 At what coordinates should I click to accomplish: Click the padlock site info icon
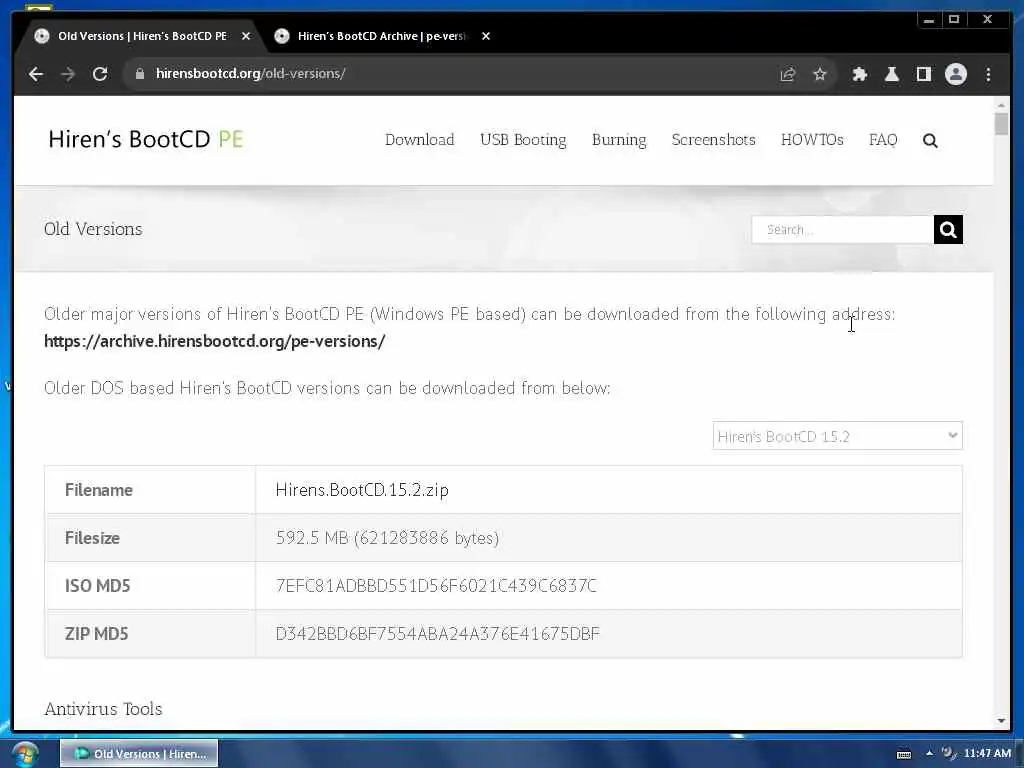[x=139, y=74]
